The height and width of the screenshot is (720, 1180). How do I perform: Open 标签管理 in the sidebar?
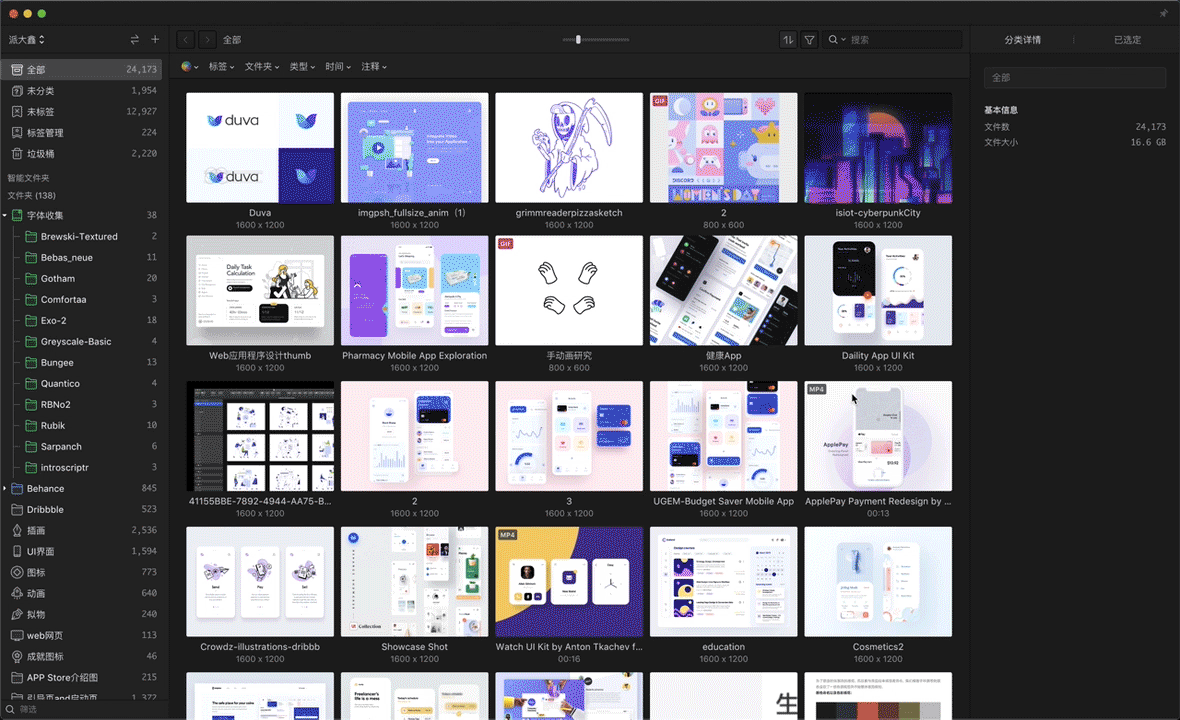(81, 132)
